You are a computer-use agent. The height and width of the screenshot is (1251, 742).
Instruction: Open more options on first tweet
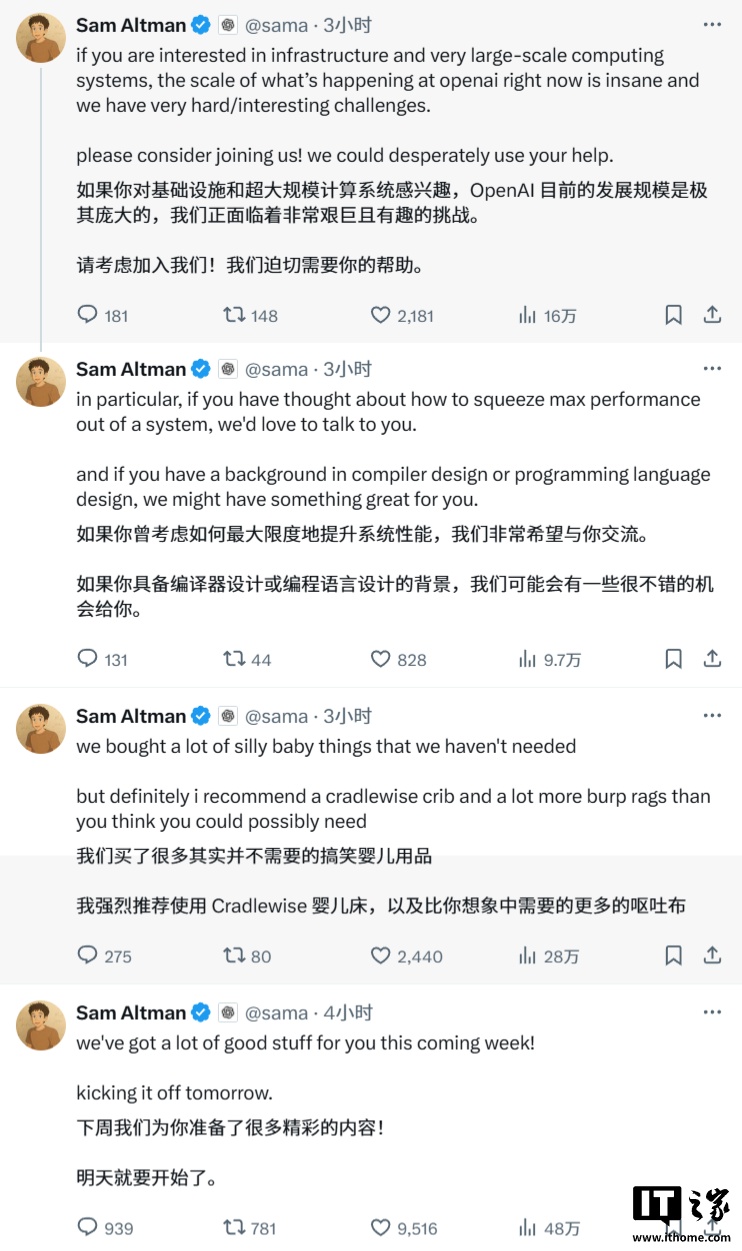pos(712,25)
